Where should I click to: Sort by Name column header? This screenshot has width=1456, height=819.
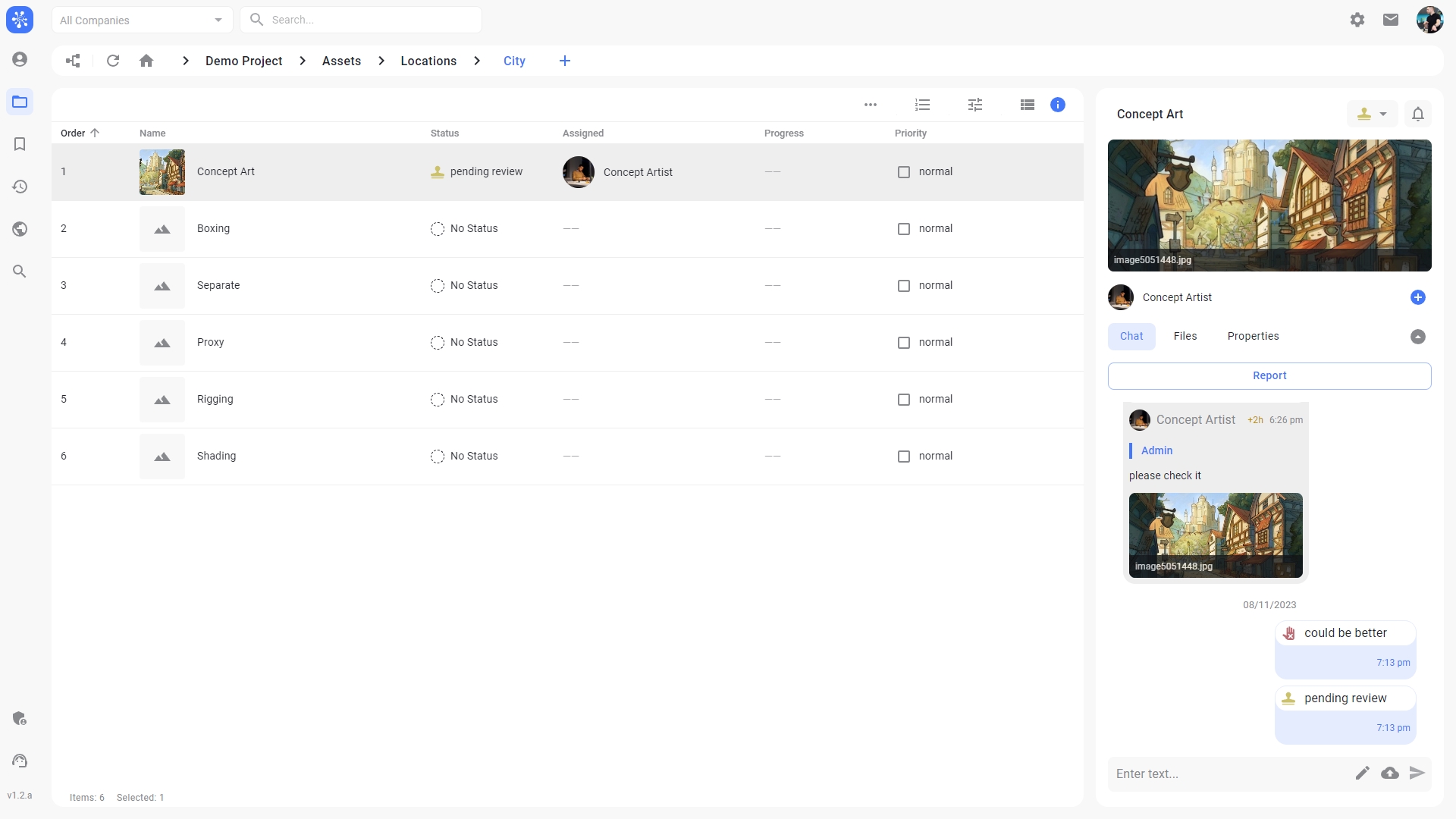point(152,133)
